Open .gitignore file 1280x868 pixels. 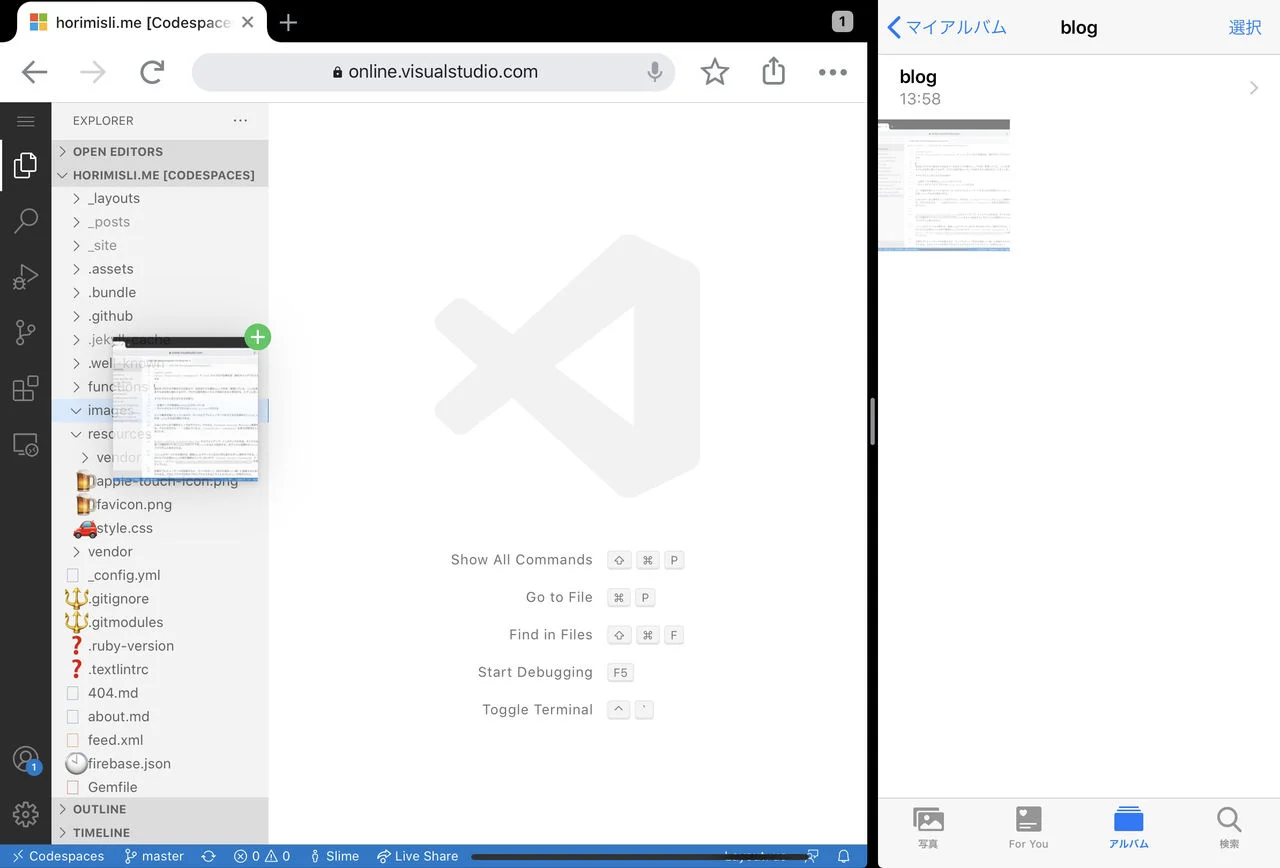(x=160, y=598)
